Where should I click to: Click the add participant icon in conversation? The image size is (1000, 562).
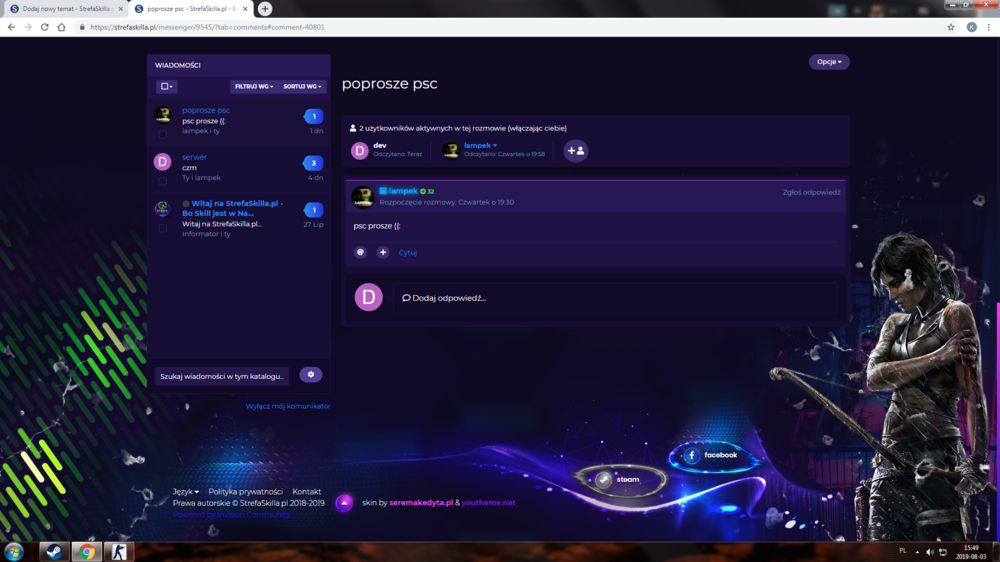[x=575, y=151]
